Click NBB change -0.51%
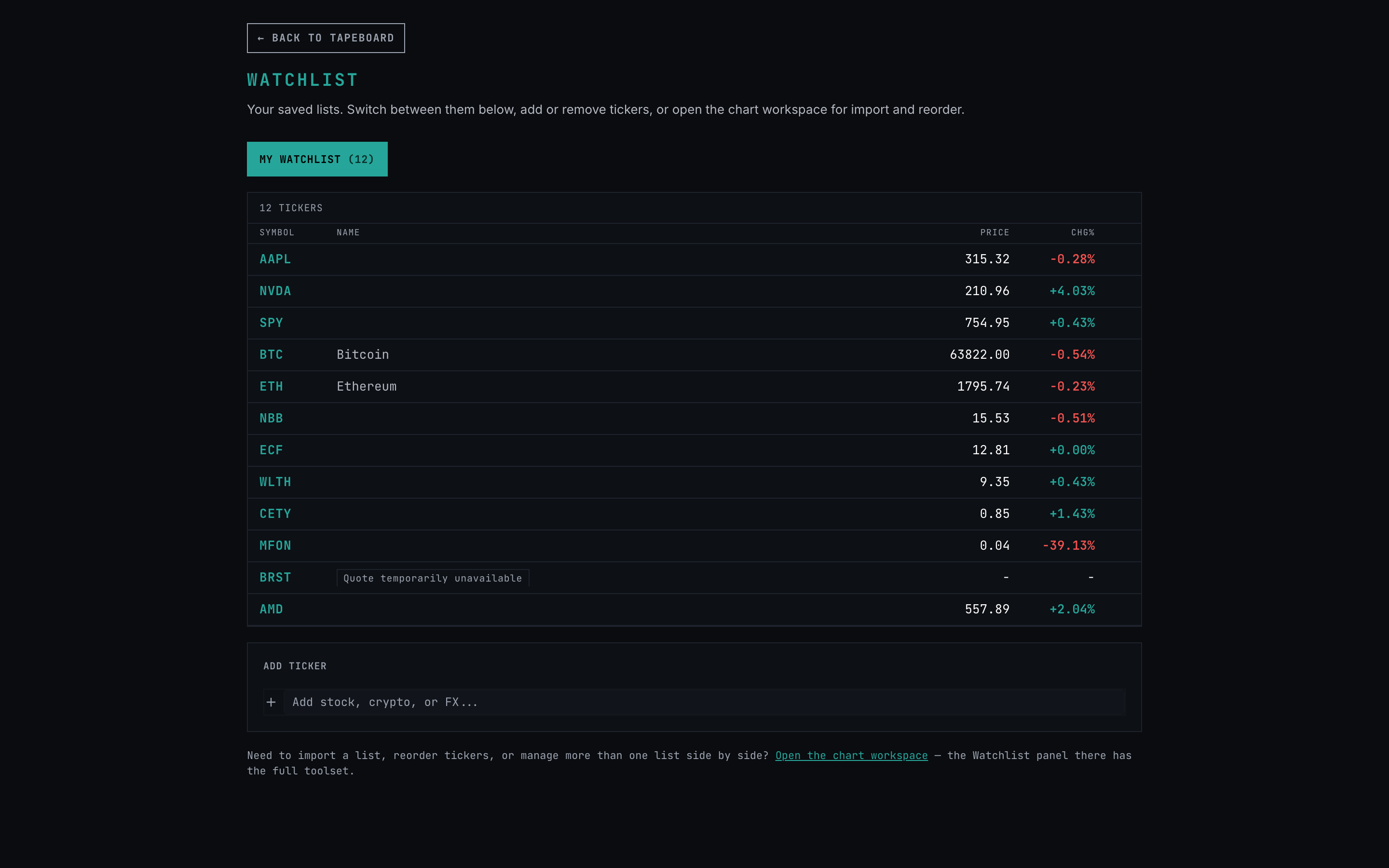Screen dimensions: 1389x868 click(1072, 419)
